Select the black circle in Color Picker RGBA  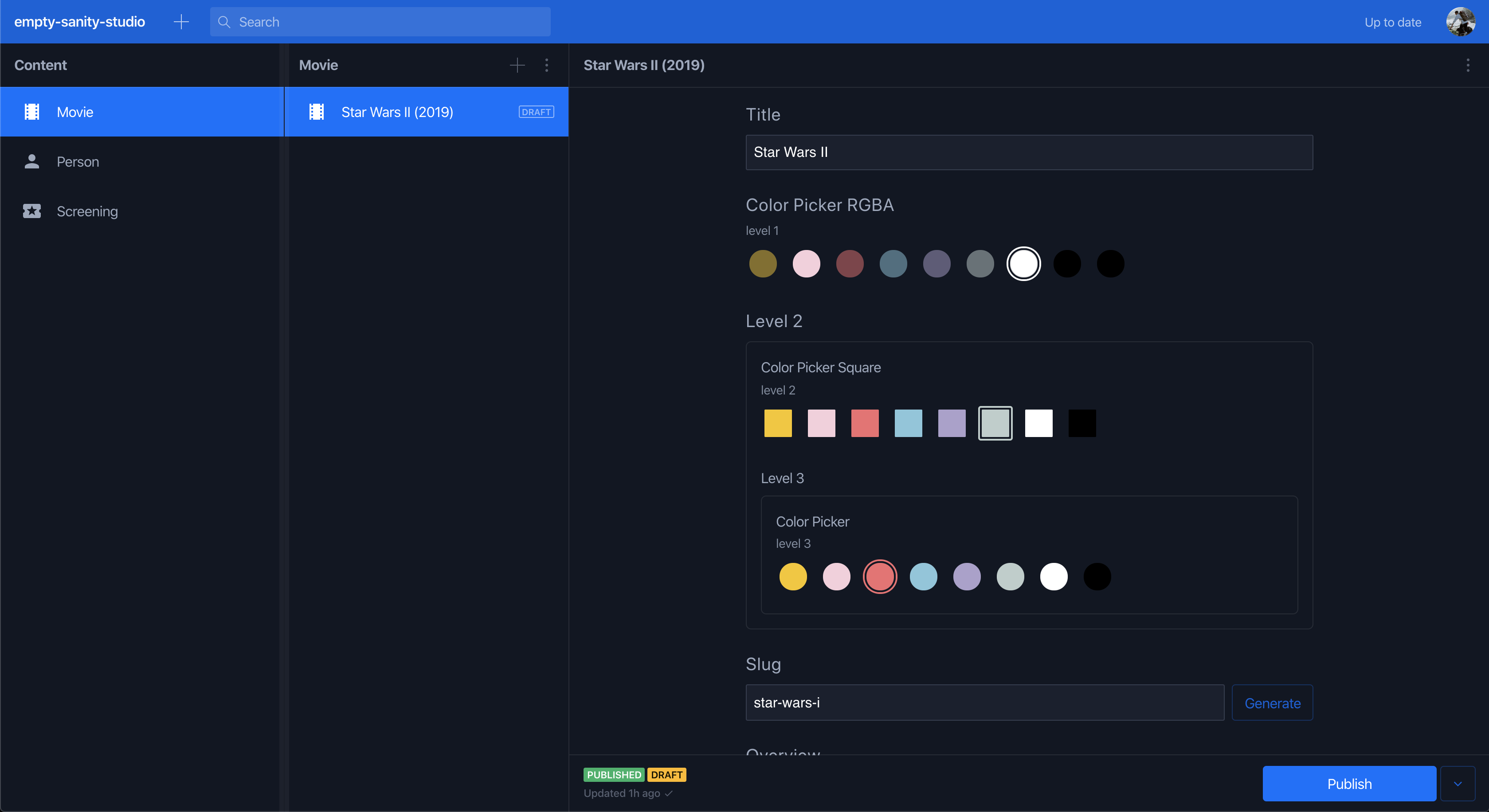[1066, 264]
